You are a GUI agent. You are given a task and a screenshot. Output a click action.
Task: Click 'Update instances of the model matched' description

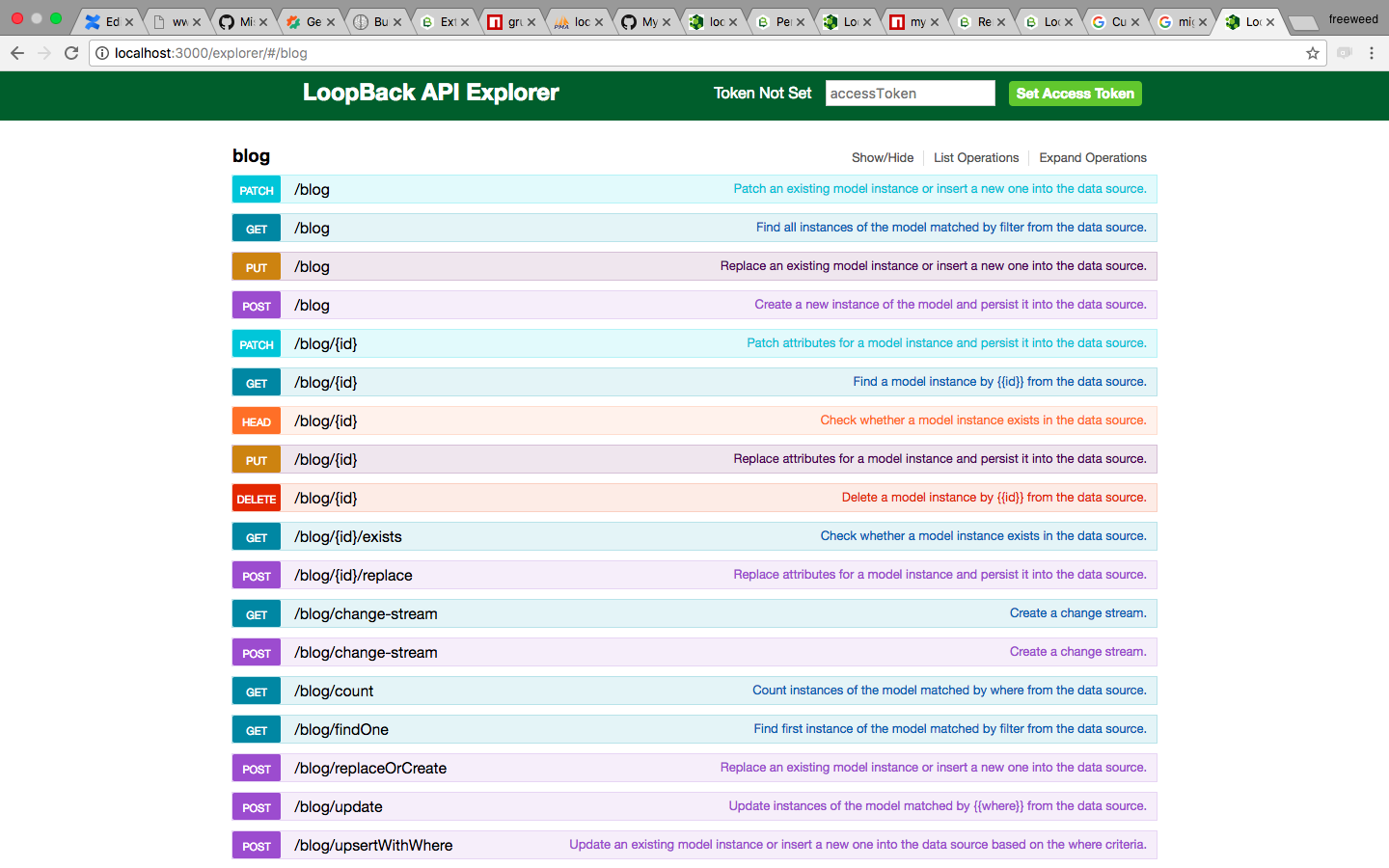[938, 805]
